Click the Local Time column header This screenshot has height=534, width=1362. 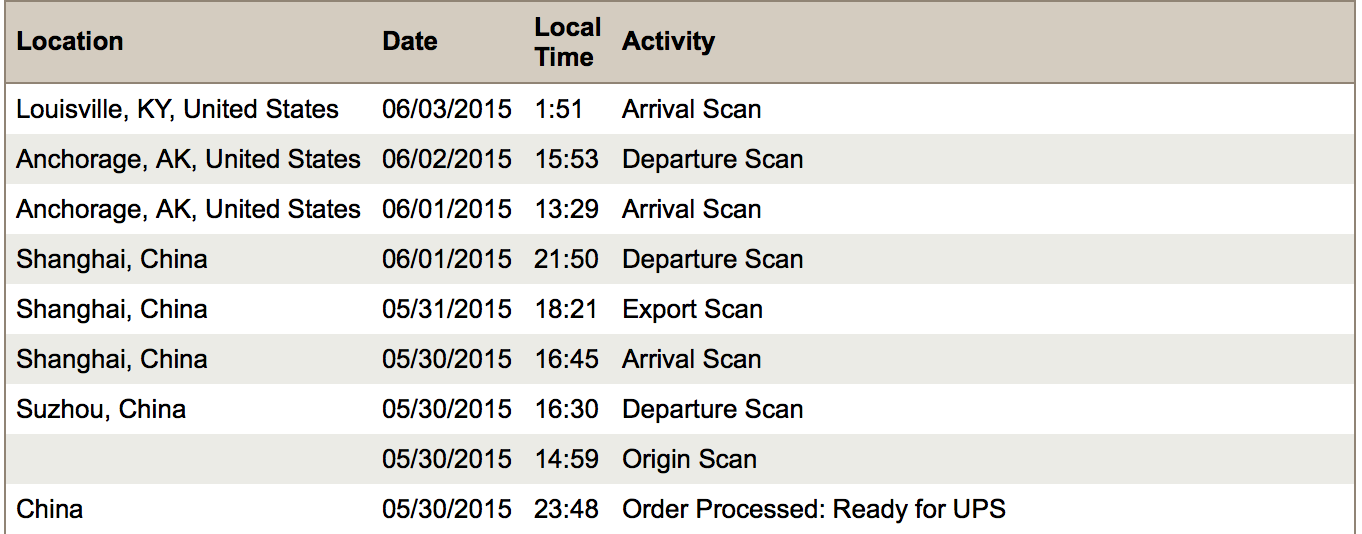(x=567, y=42)
